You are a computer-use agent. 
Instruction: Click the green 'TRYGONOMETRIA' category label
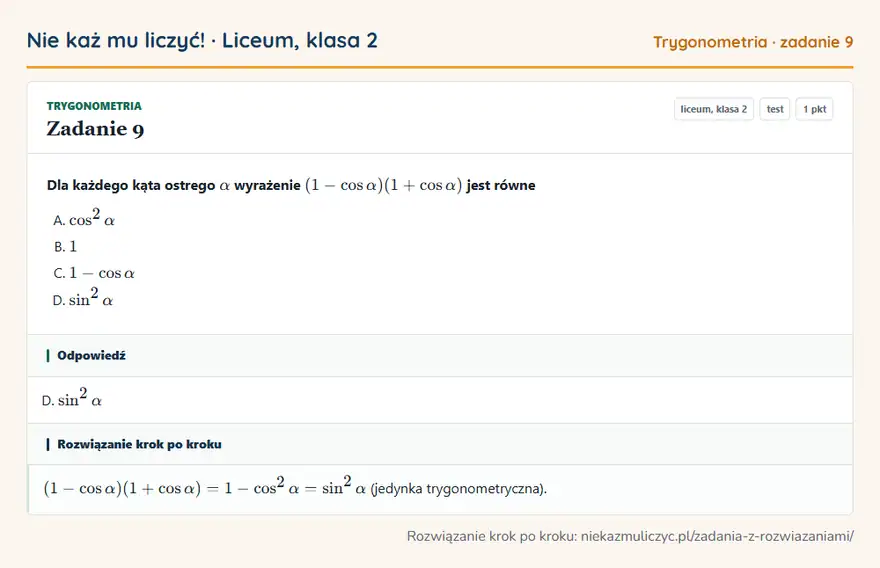[94, 106]
